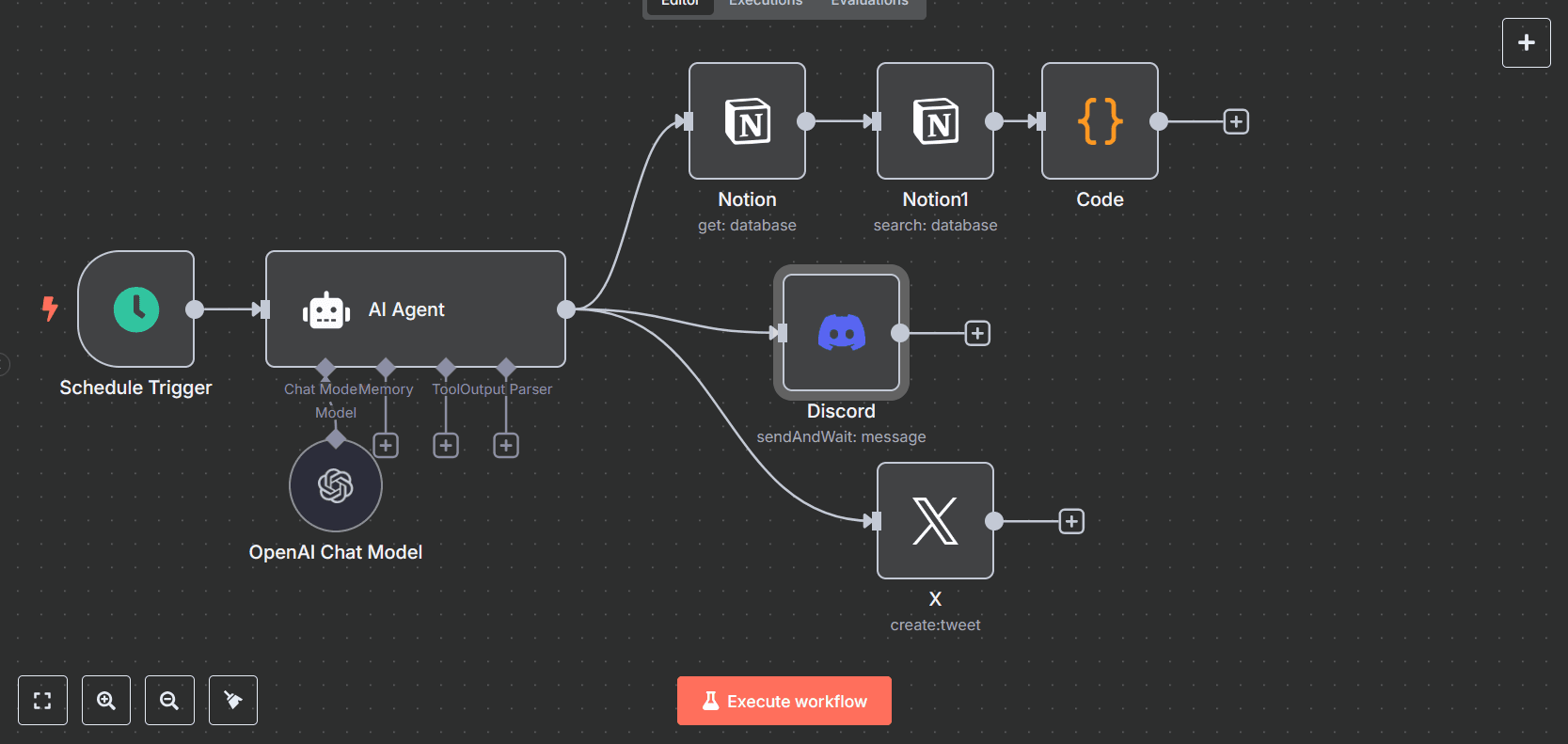Click the Tool diamond connector on AI Agent
Screen dimensions: 1568x744
pos(446,367)
